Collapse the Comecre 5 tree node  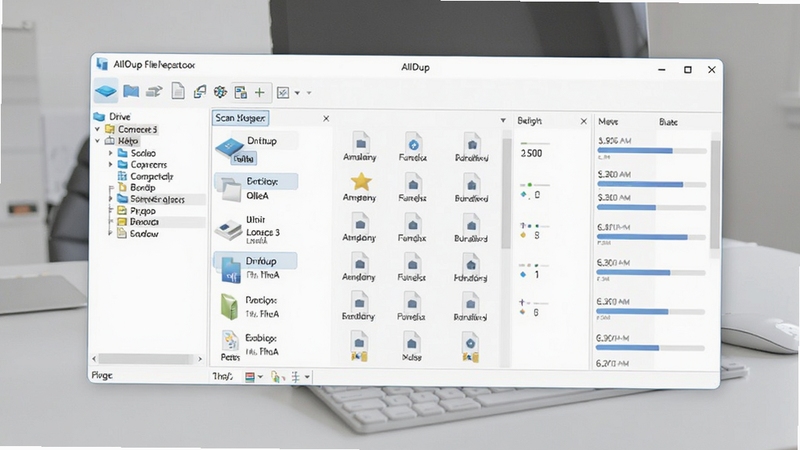pos(97,129)
